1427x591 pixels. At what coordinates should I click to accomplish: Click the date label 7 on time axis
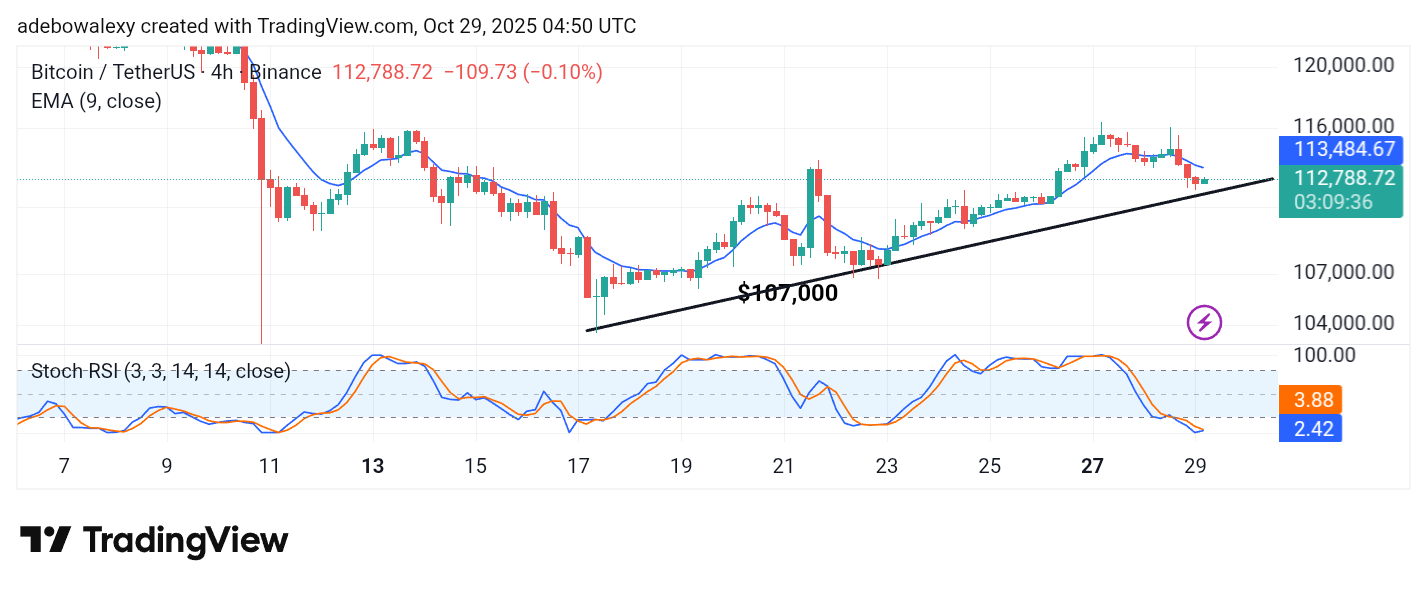(x=64, y=466)
